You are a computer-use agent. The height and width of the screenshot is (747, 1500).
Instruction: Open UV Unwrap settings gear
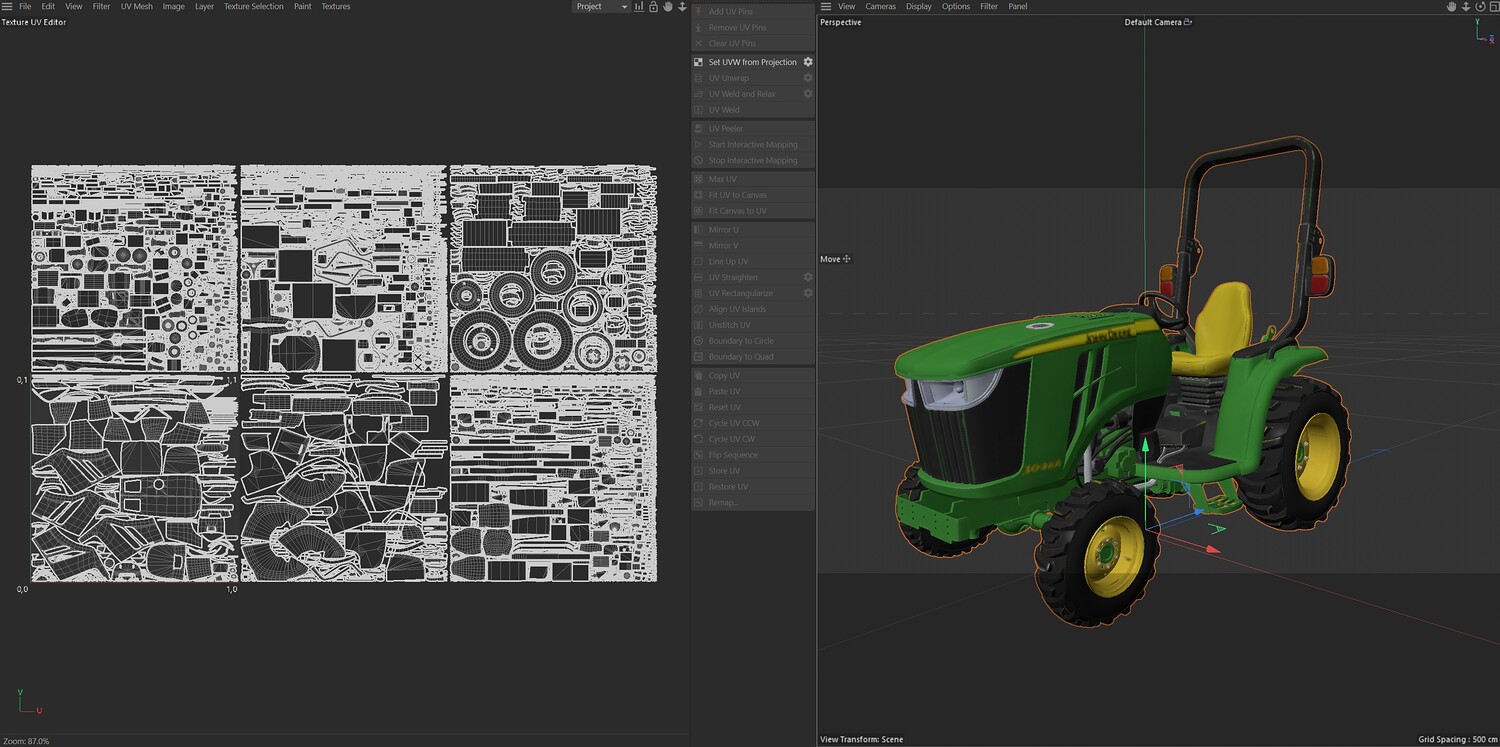(808, 78)
